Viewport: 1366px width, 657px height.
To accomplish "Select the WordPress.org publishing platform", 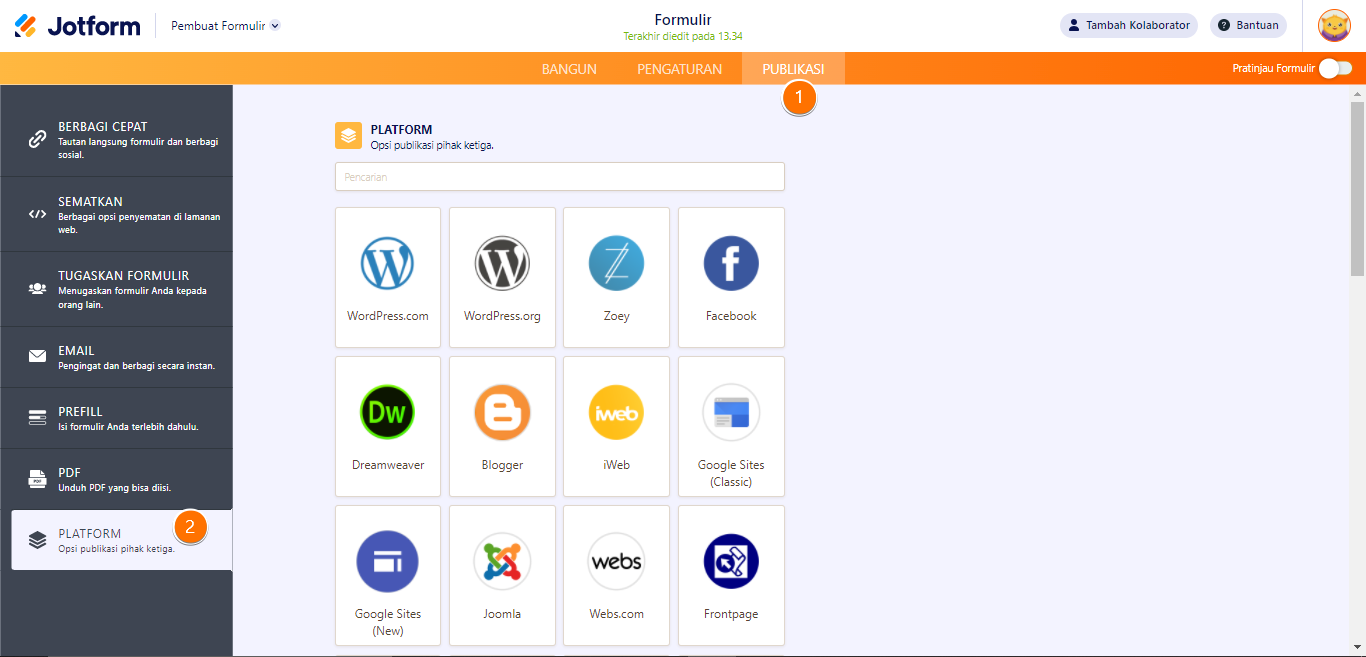I will tap(502, 277).
